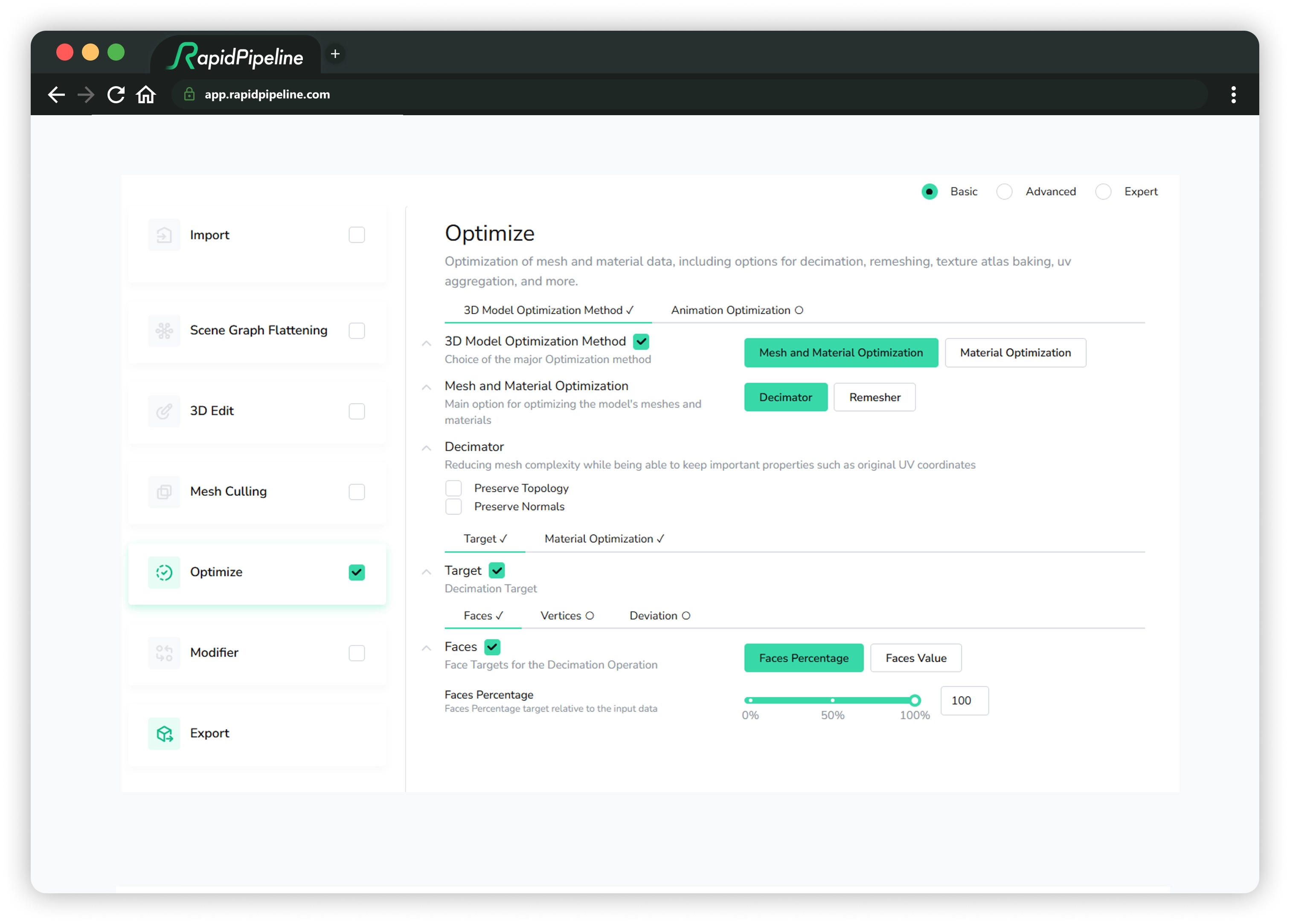
Task: Switch to Animation Optimization tab
Action: (x=737, y=310)
